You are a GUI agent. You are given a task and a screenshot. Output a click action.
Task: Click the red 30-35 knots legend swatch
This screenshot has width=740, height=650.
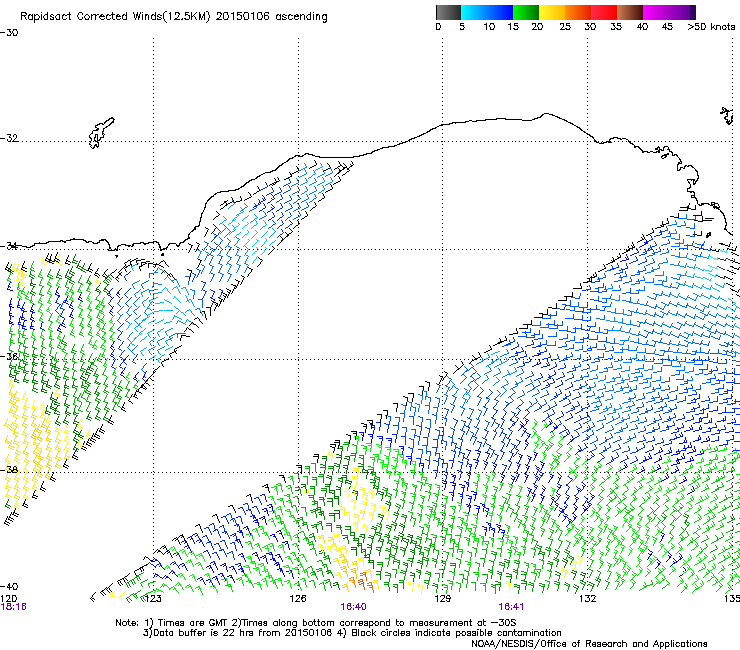tap(604, 12)
